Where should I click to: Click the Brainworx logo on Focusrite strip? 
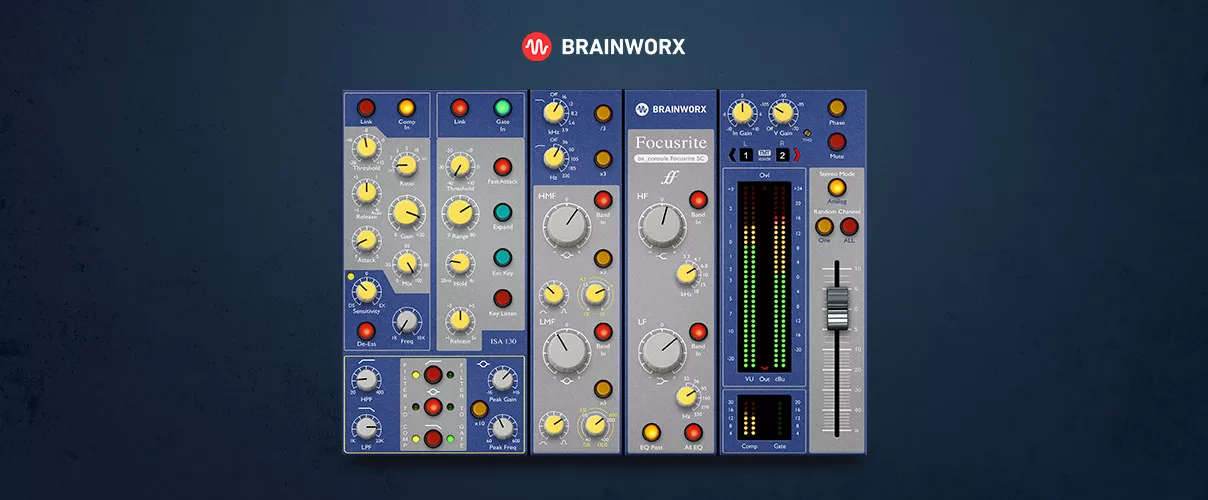point(673,109)
